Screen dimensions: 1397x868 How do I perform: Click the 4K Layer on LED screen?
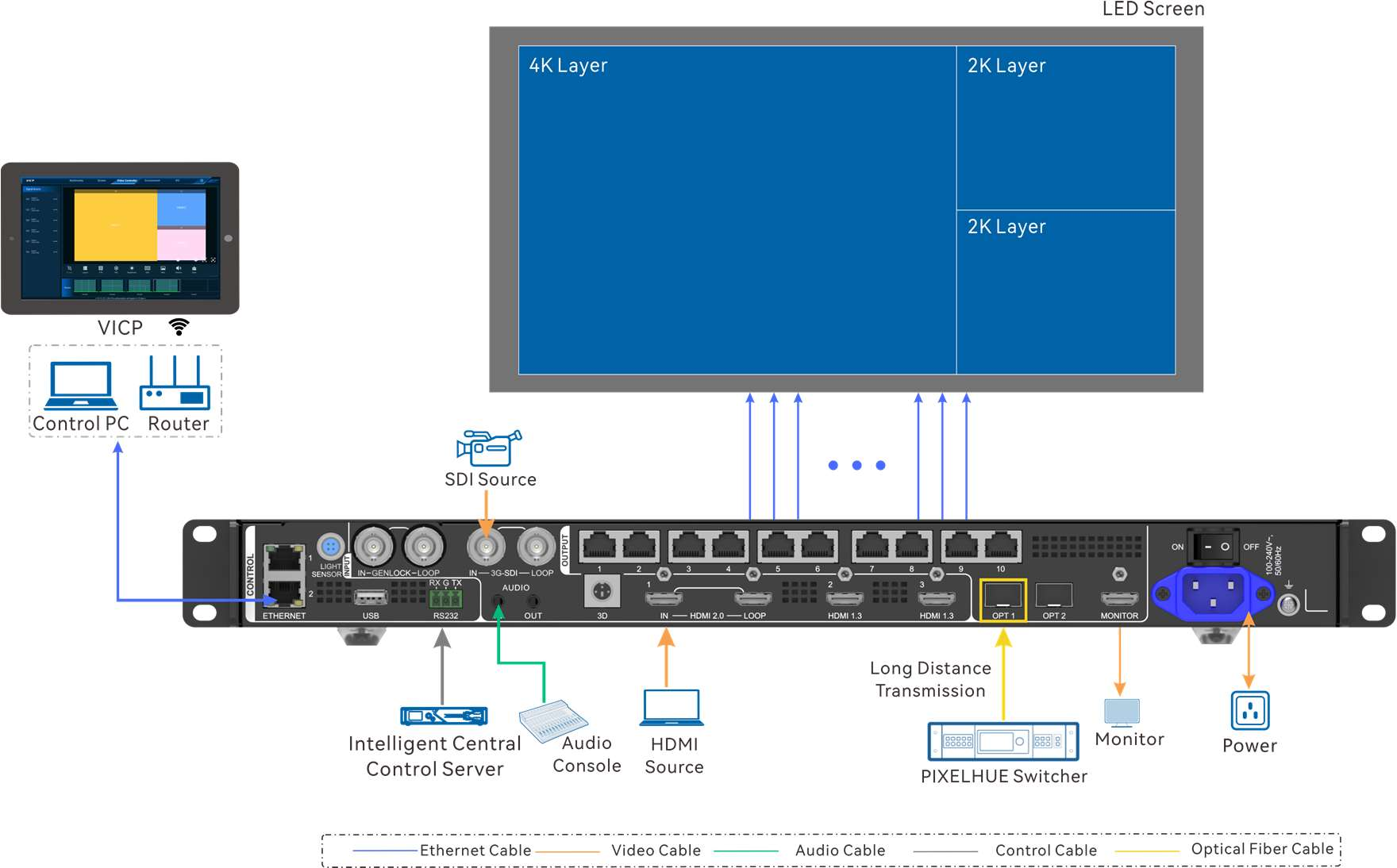click(x=737, y=210)
